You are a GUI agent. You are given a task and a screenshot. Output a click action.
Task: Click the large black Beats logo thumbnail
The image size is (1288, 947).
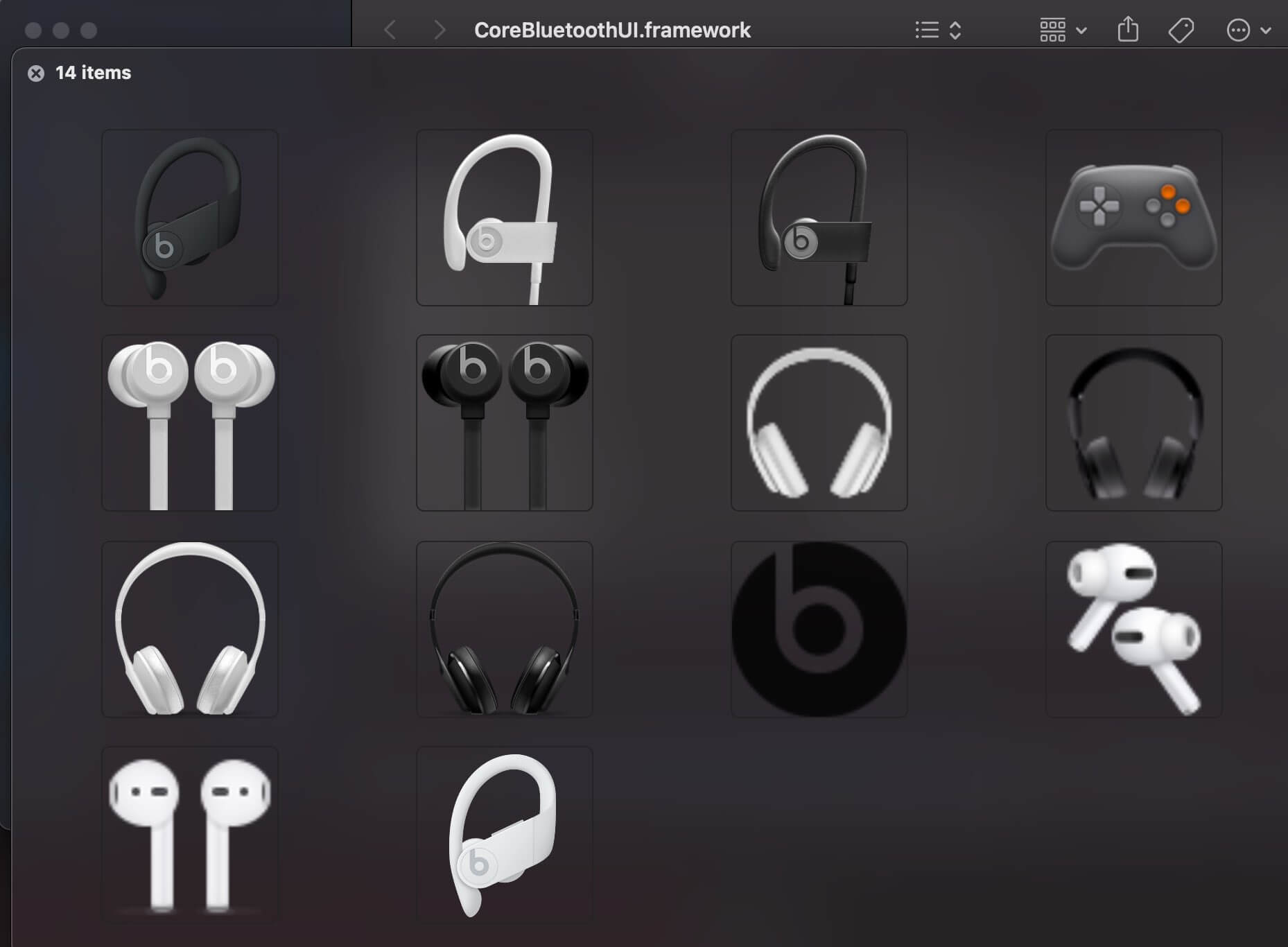coord(819,629)
